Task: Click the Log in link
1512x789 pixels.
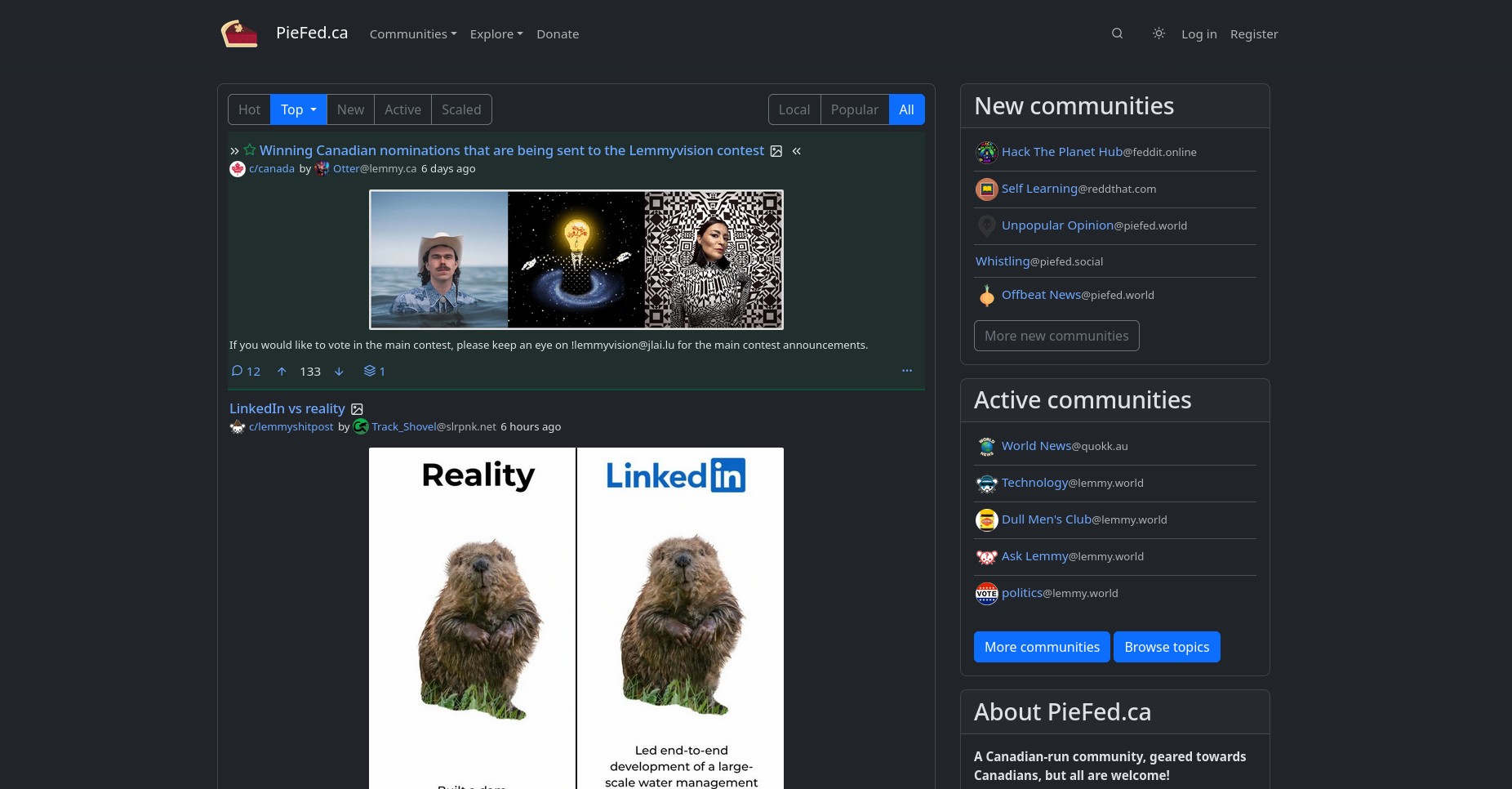Action: coord(1199,33)
